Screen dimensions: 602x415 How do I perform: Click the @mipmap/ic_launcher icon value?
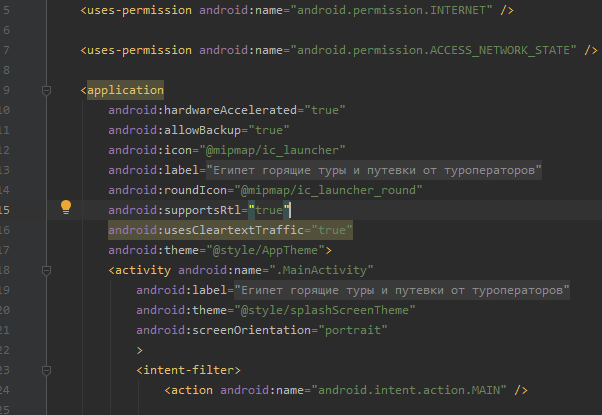[272, 150]
